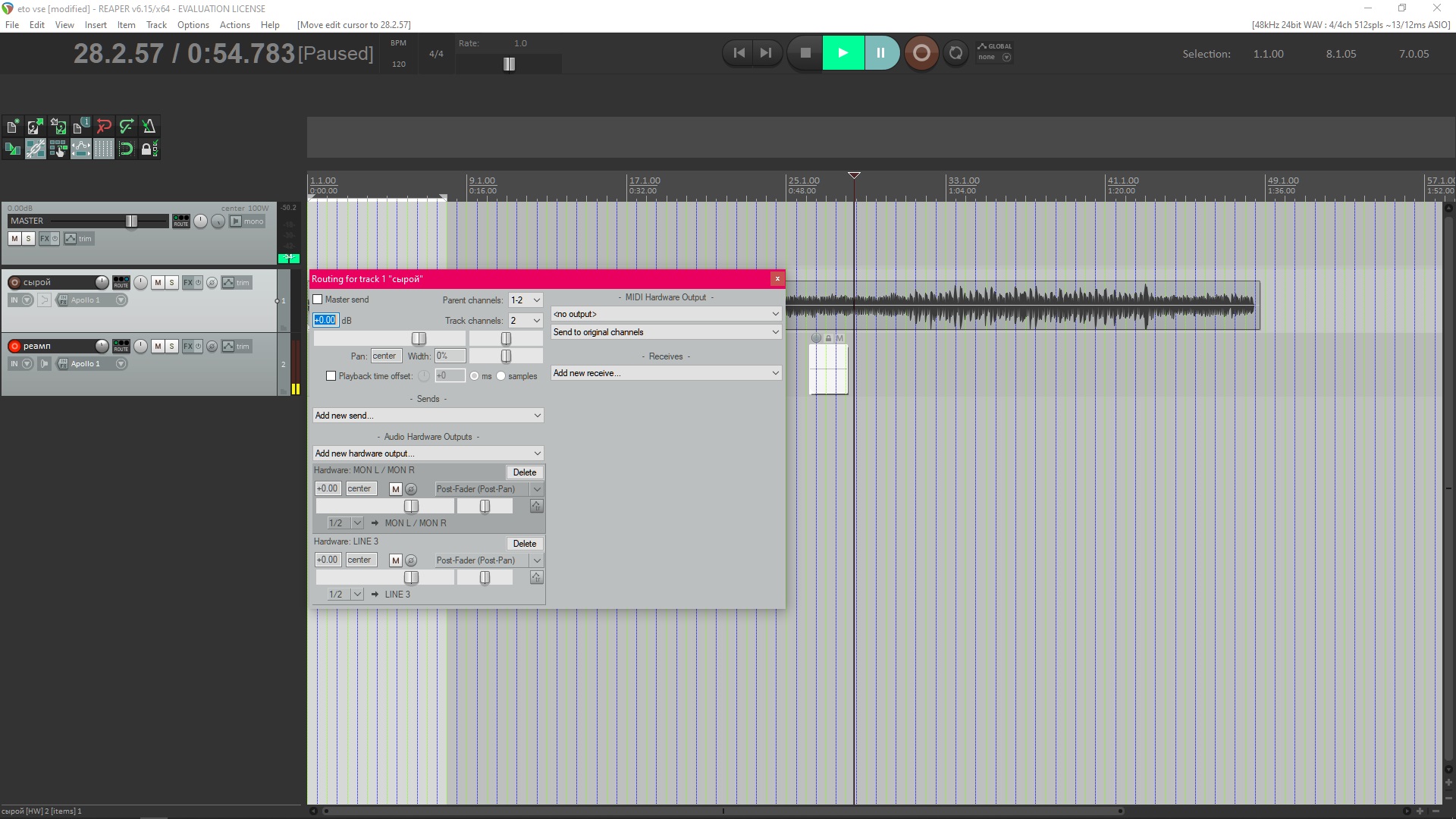Toggle the locking padlock icon
Screen dimensions: 1456x819
(147, 149)
